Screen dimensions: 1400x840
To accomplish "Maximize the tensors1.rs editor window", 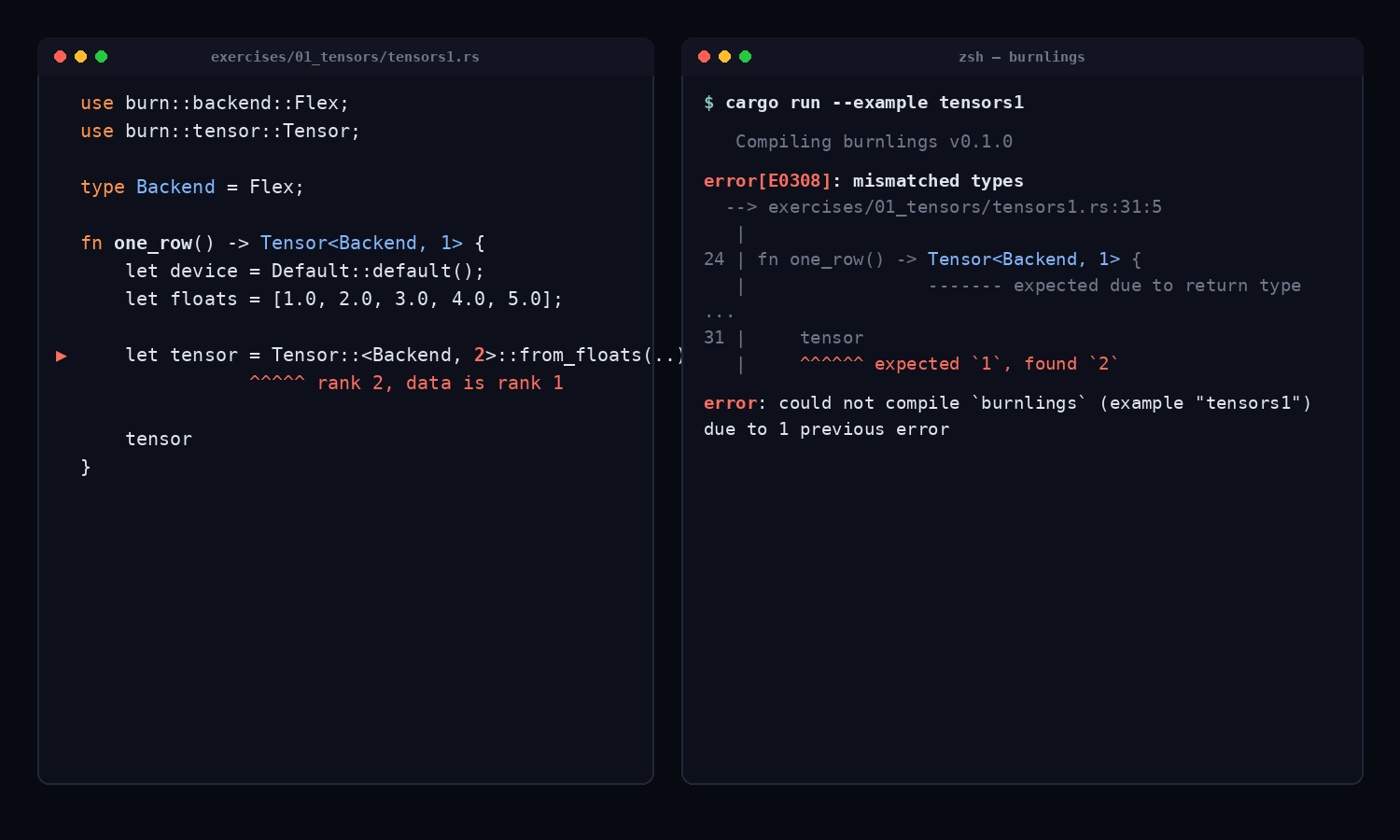I will coord(101,57).
